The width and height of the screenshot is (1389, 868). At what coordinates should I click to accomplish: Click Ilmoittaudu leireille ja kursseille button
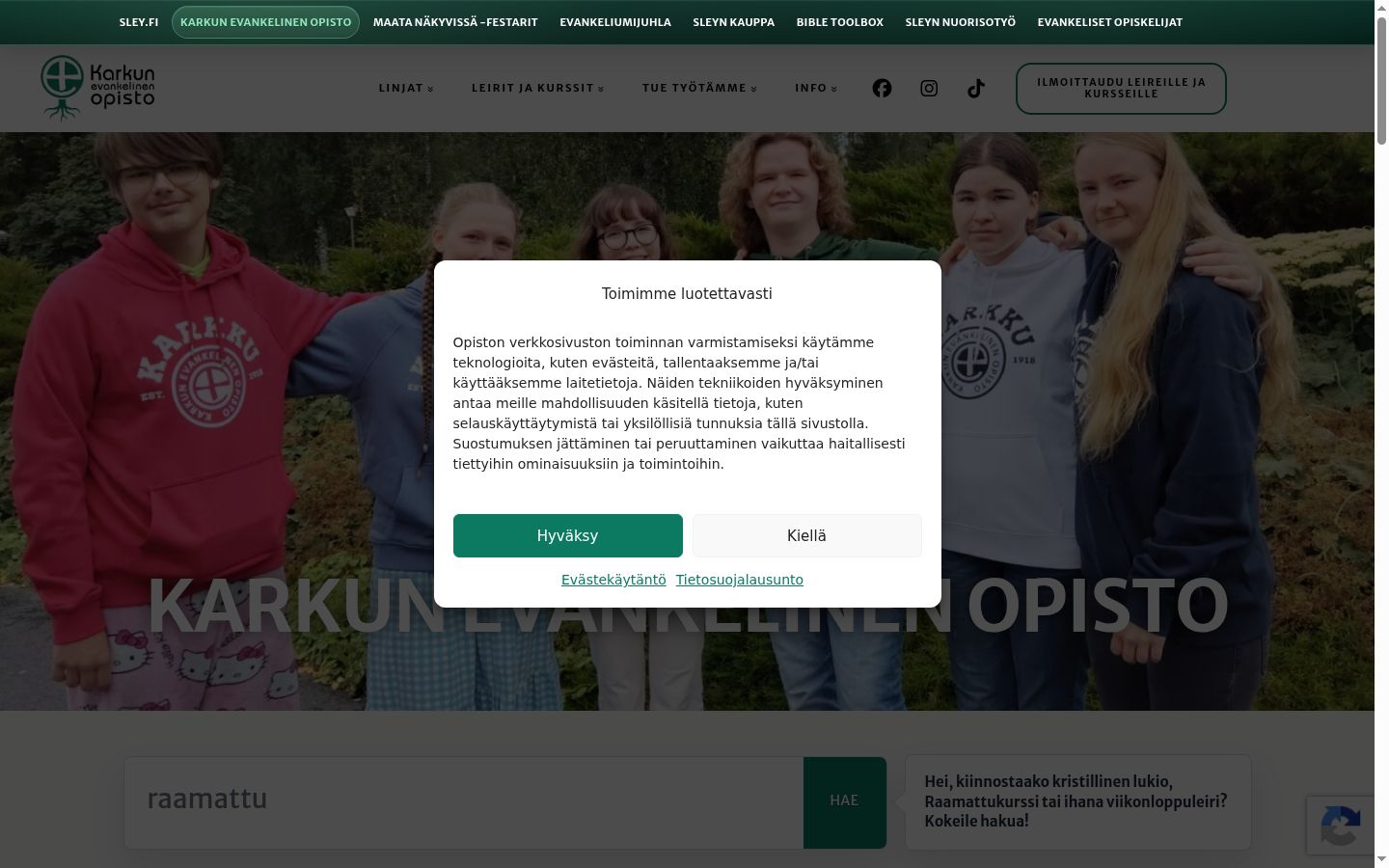(x=1121, y=89)
